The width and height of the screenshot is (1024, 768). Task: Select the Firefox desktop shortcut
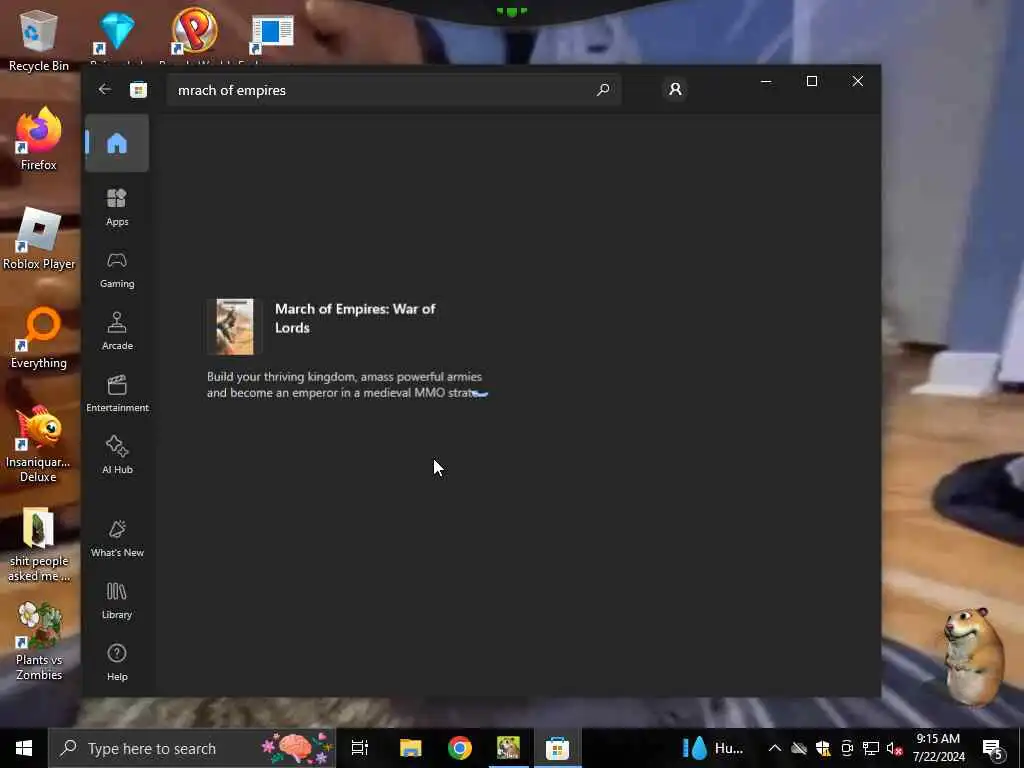point(39,139)
